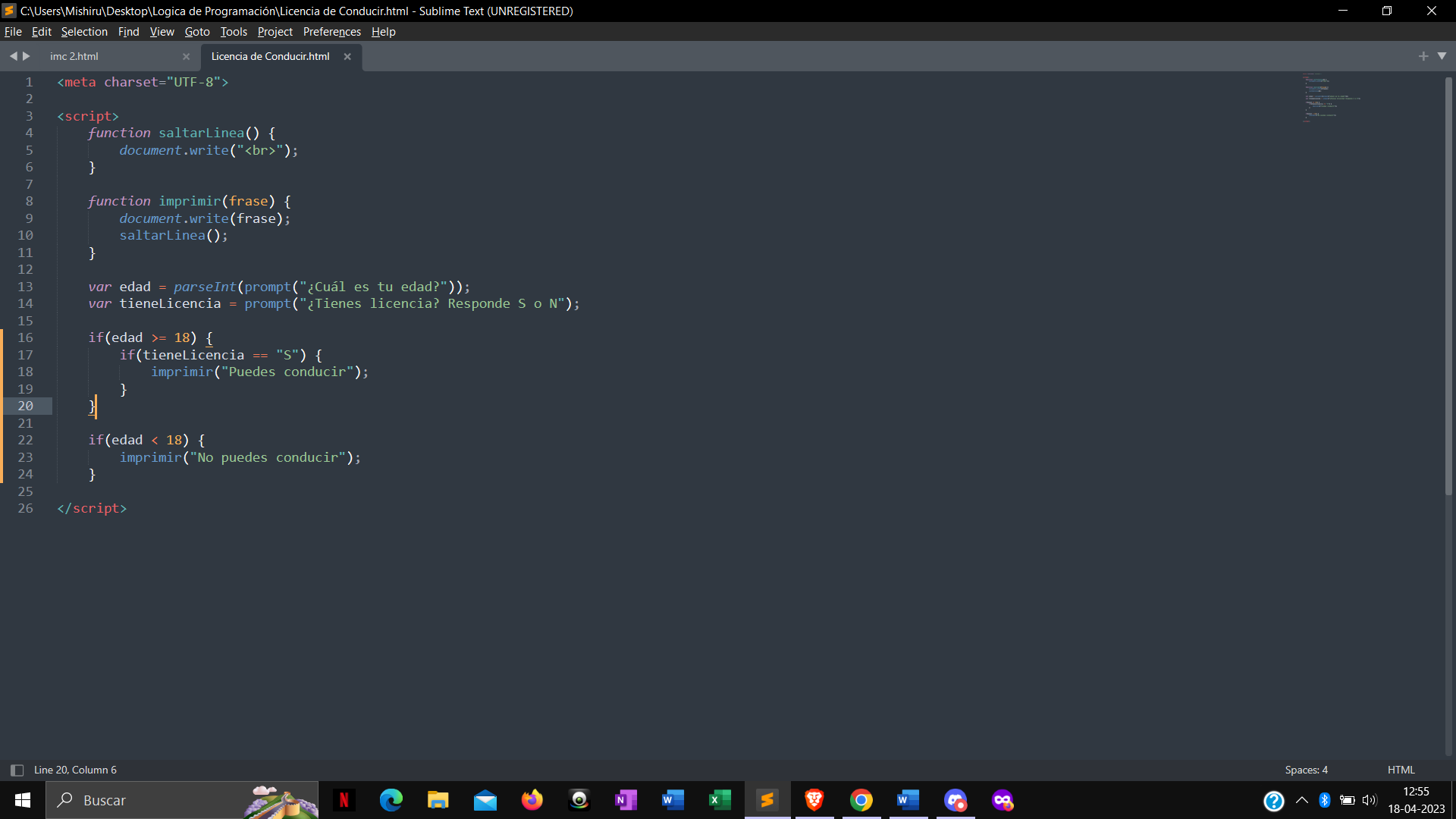Open the tab list dropdown arrow
This screenshot has width=1456, height=819.
1442,56
